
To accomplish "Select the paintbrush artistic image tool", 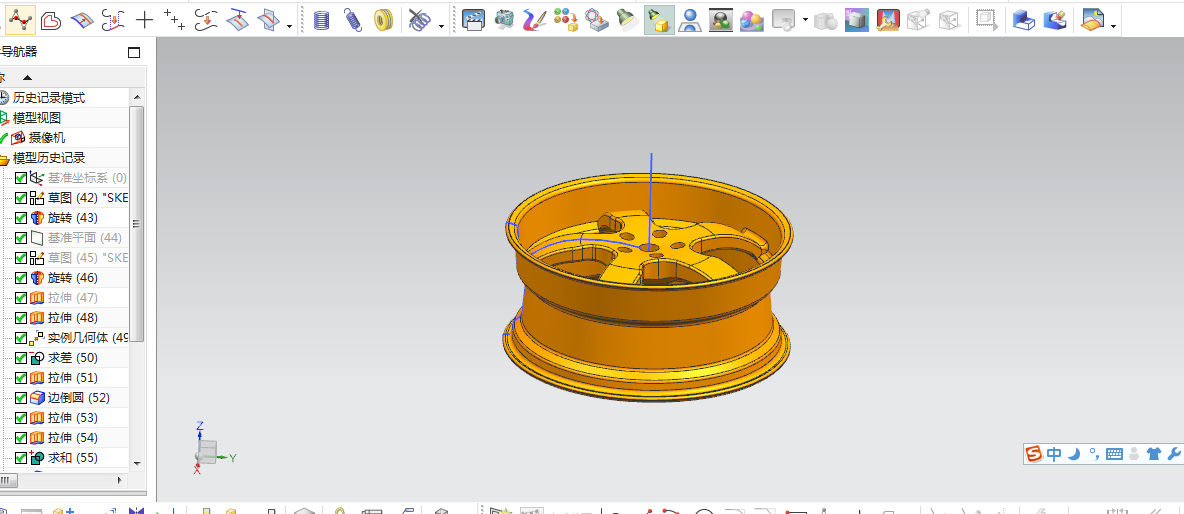I will [x=535, y=20].
